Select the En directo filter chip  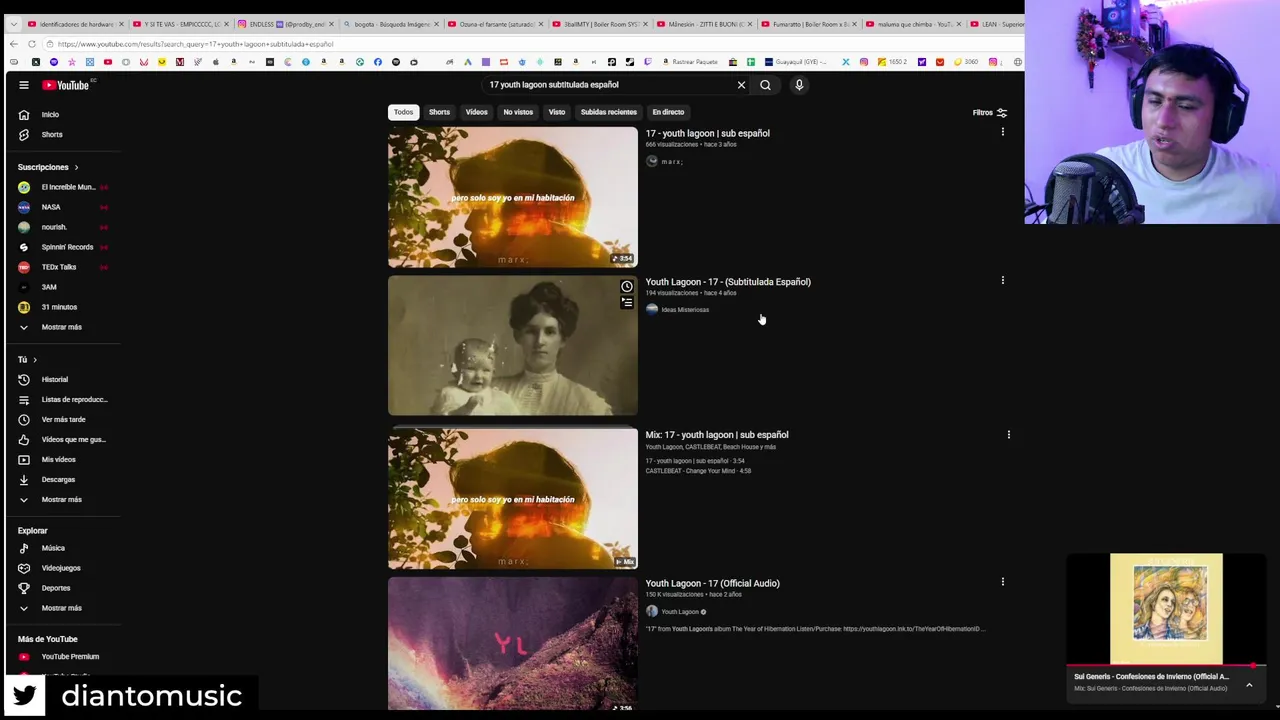click(668, 112)
